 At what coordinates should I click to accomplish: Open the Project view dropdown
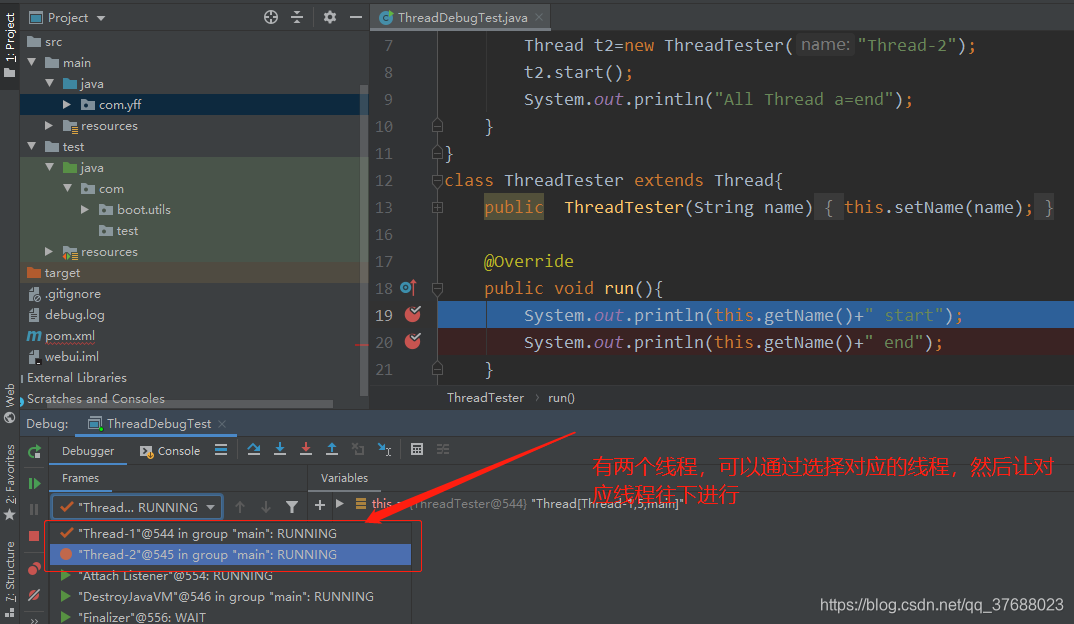(x=101, y=18)
